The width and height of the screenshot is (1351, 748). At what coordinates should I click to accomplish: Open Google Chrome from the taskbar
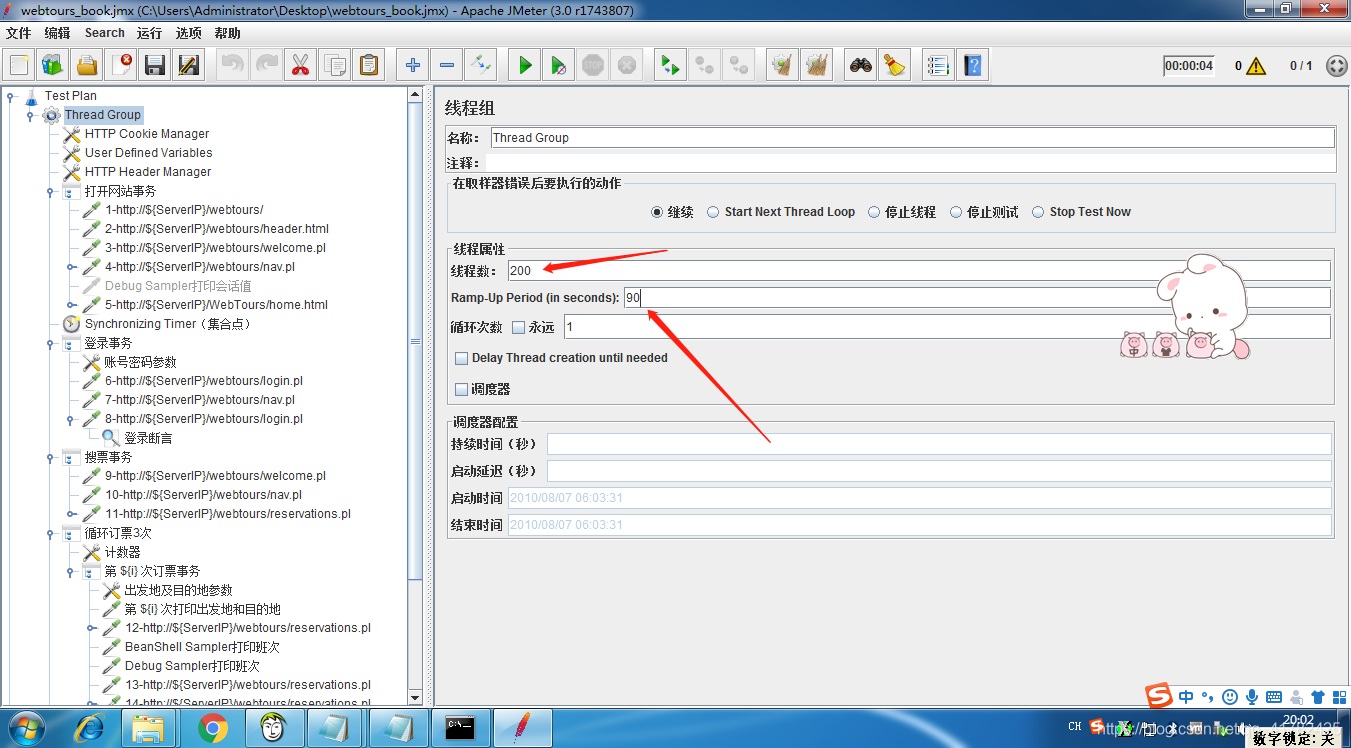(x=211, y=729)
